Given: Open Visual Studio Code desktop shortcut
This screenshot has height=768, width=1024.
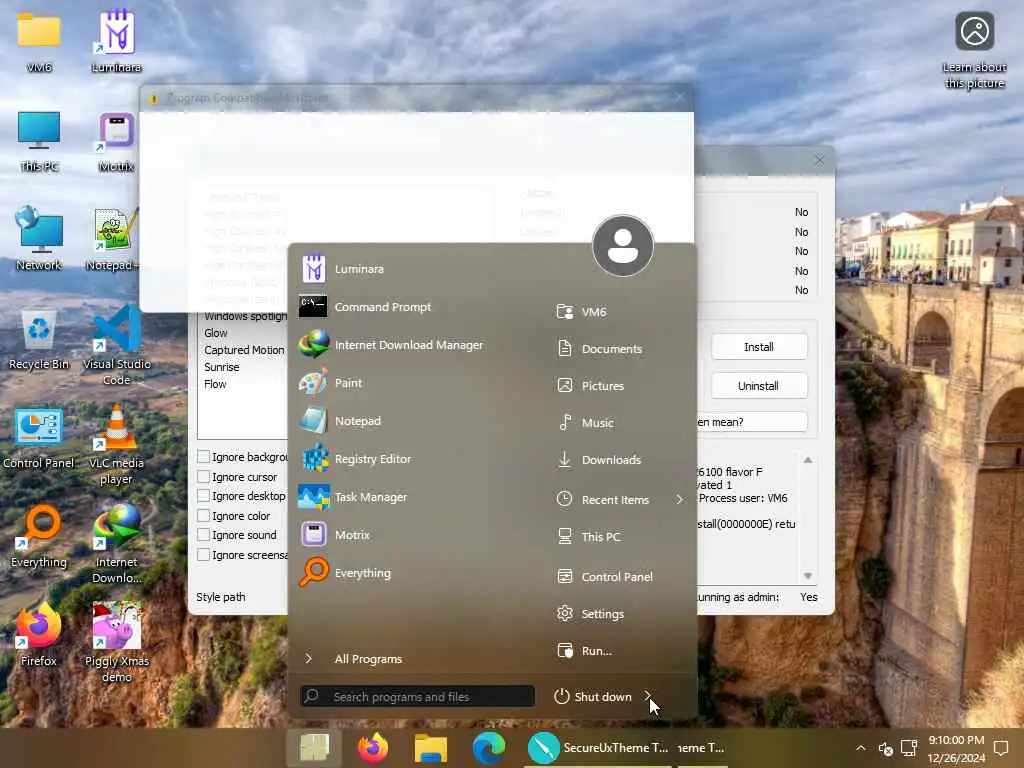Looking at the screenshot, I should (117, 345).
